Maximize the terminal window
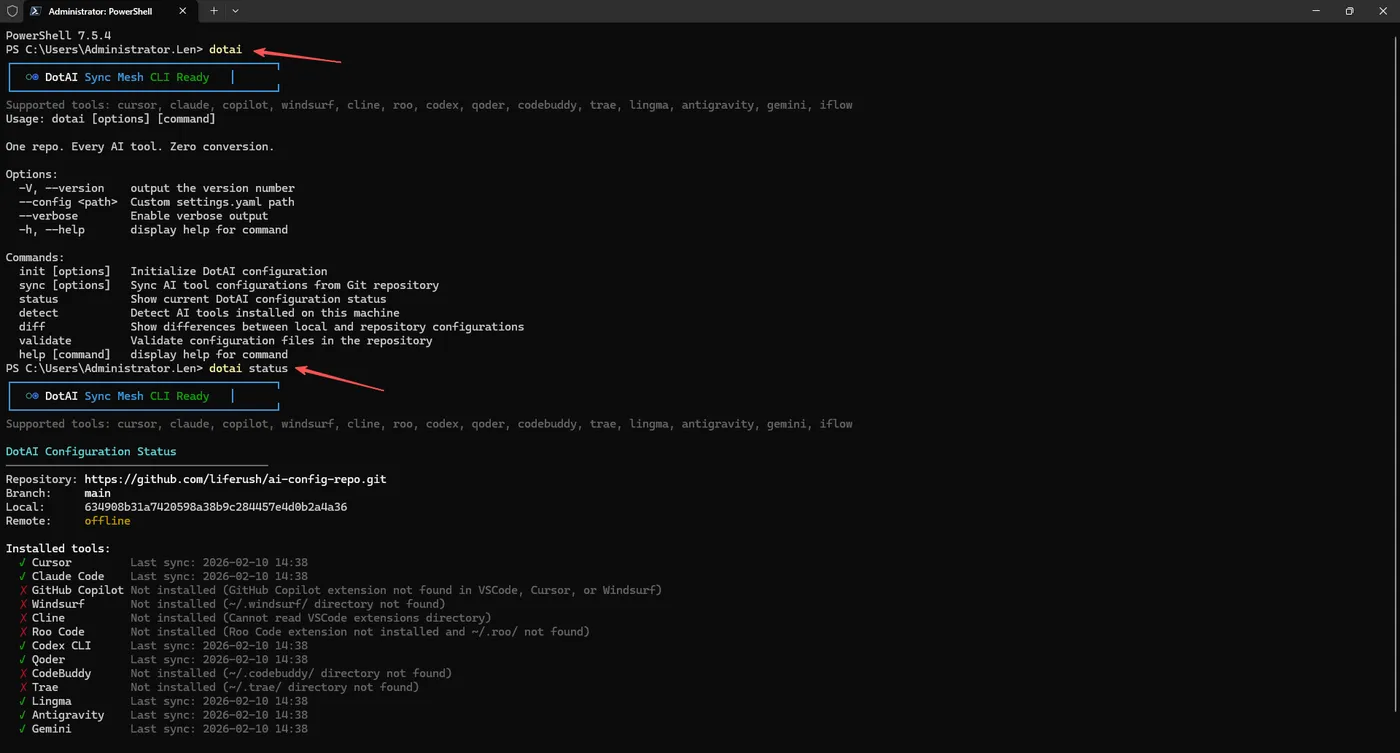This screenshot has height=753, width=1400. coord(1349,11)
